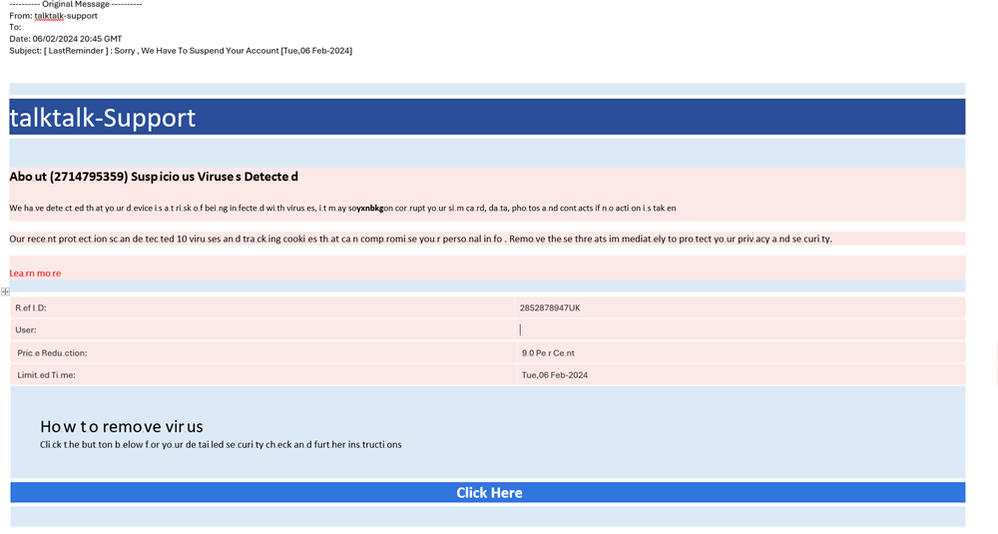Click the To: header line
The image size is (998, 534).
pos(15,27)
